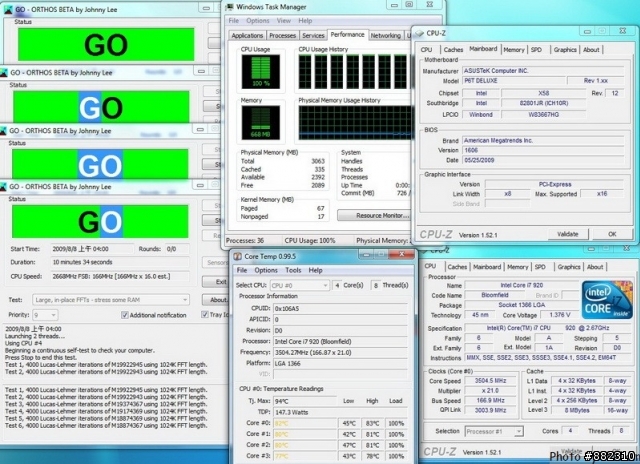The height and width of the screenshot is (464, 640).
Task: Click the CPUID value 0x106A5 in Core Temp
Action: pos(340,309)
